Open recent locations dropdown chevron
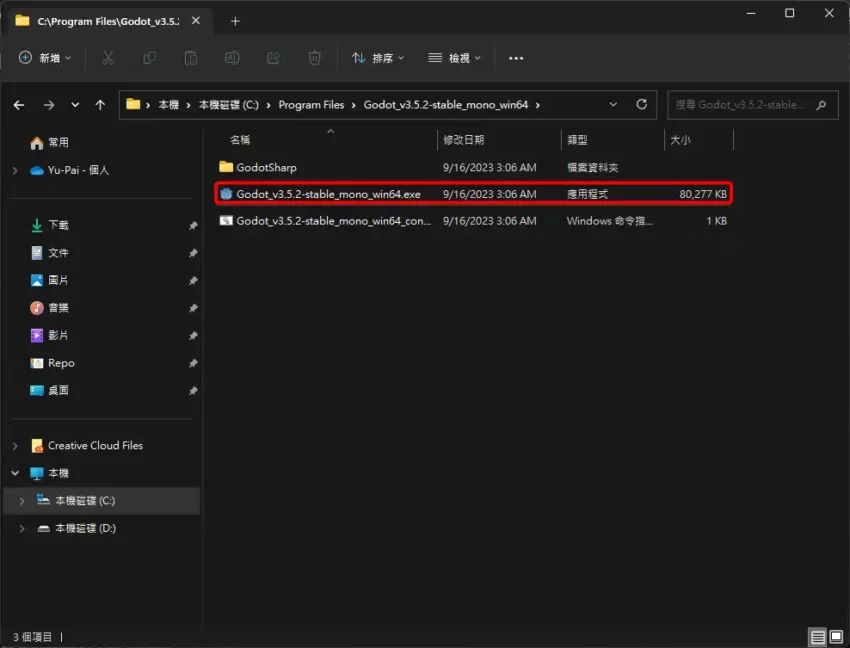850x648 pixels. (75, 105)
